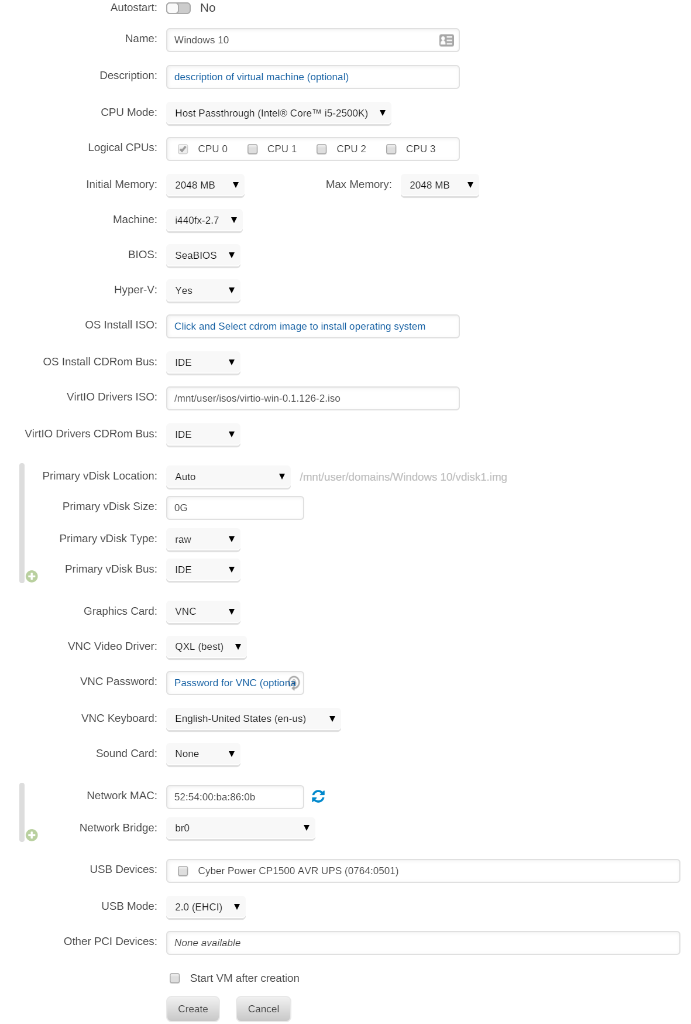The image size is (691, 1024).
Task: Expand the Initial Memory dropdown
Action: pyautogui.click(x=204, y=185)
